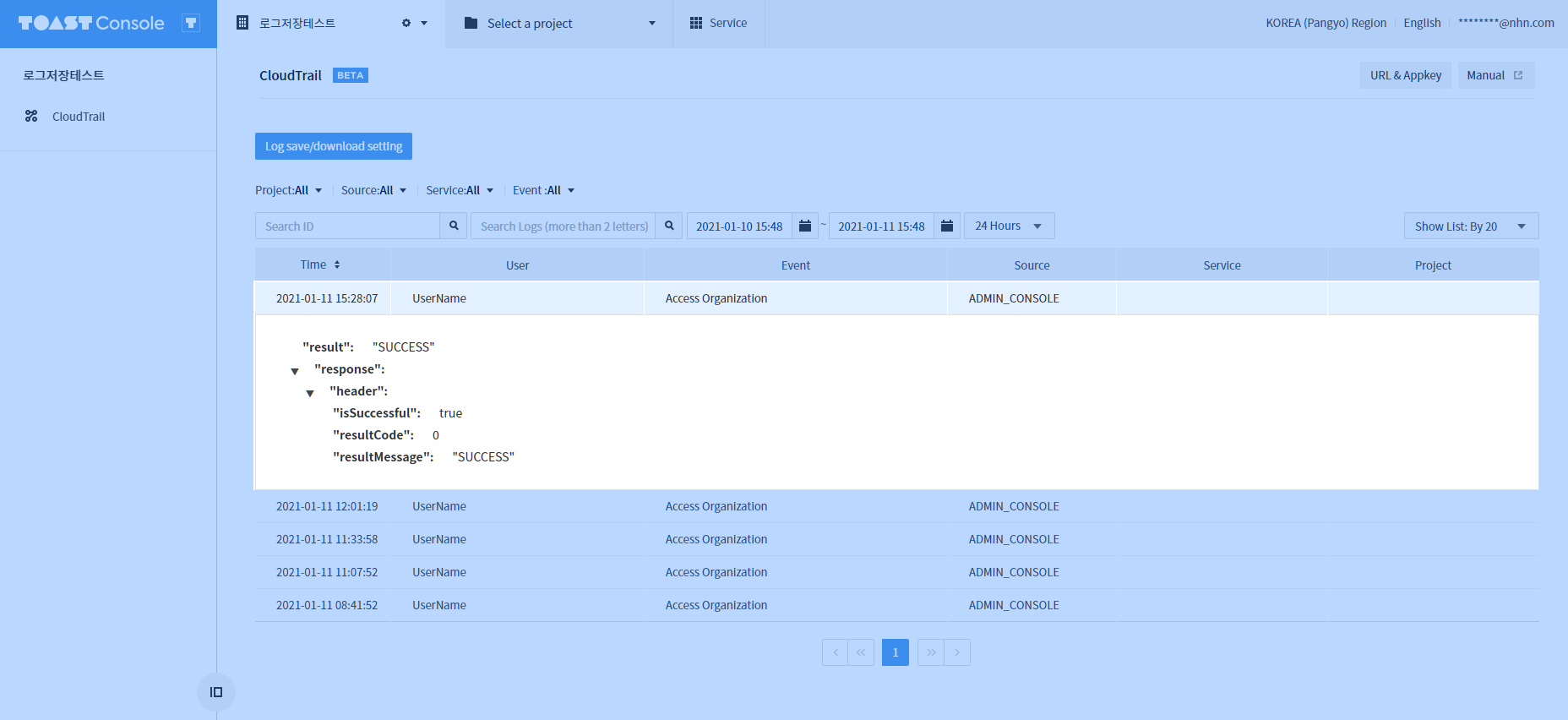Expand the 2021-01-11 08:41:52 log row
This screenshot has height=720, width=1568.
tap(896, 605)
